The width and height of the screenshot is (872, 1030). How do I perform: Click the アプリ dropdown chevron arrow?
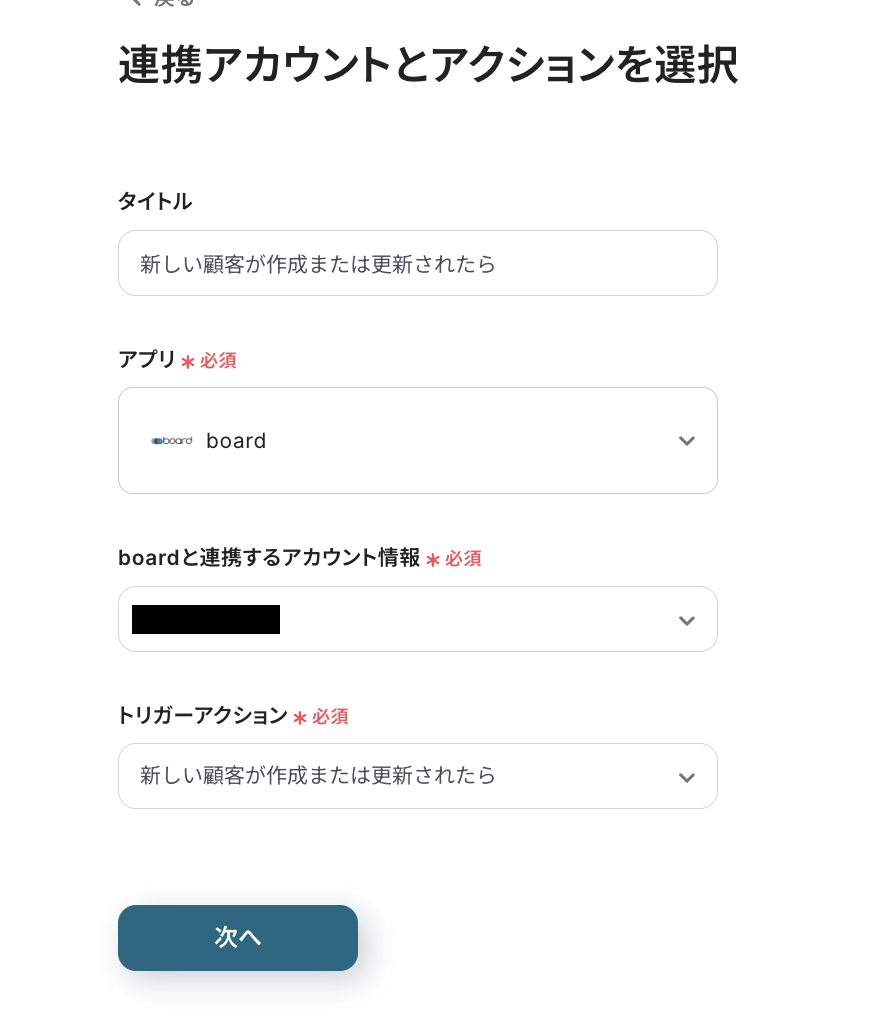[x=686, y=441]
